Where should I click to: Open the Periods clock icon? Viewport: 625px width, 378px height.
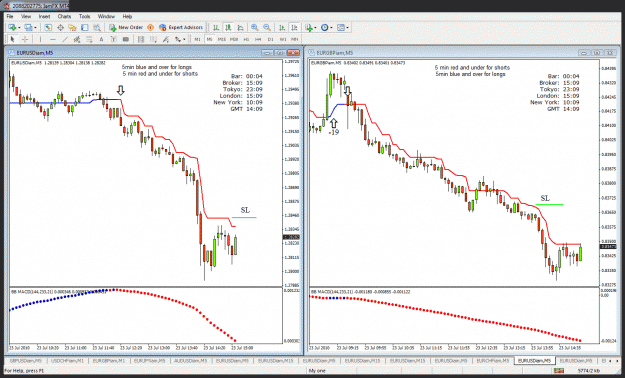(324, 28)
